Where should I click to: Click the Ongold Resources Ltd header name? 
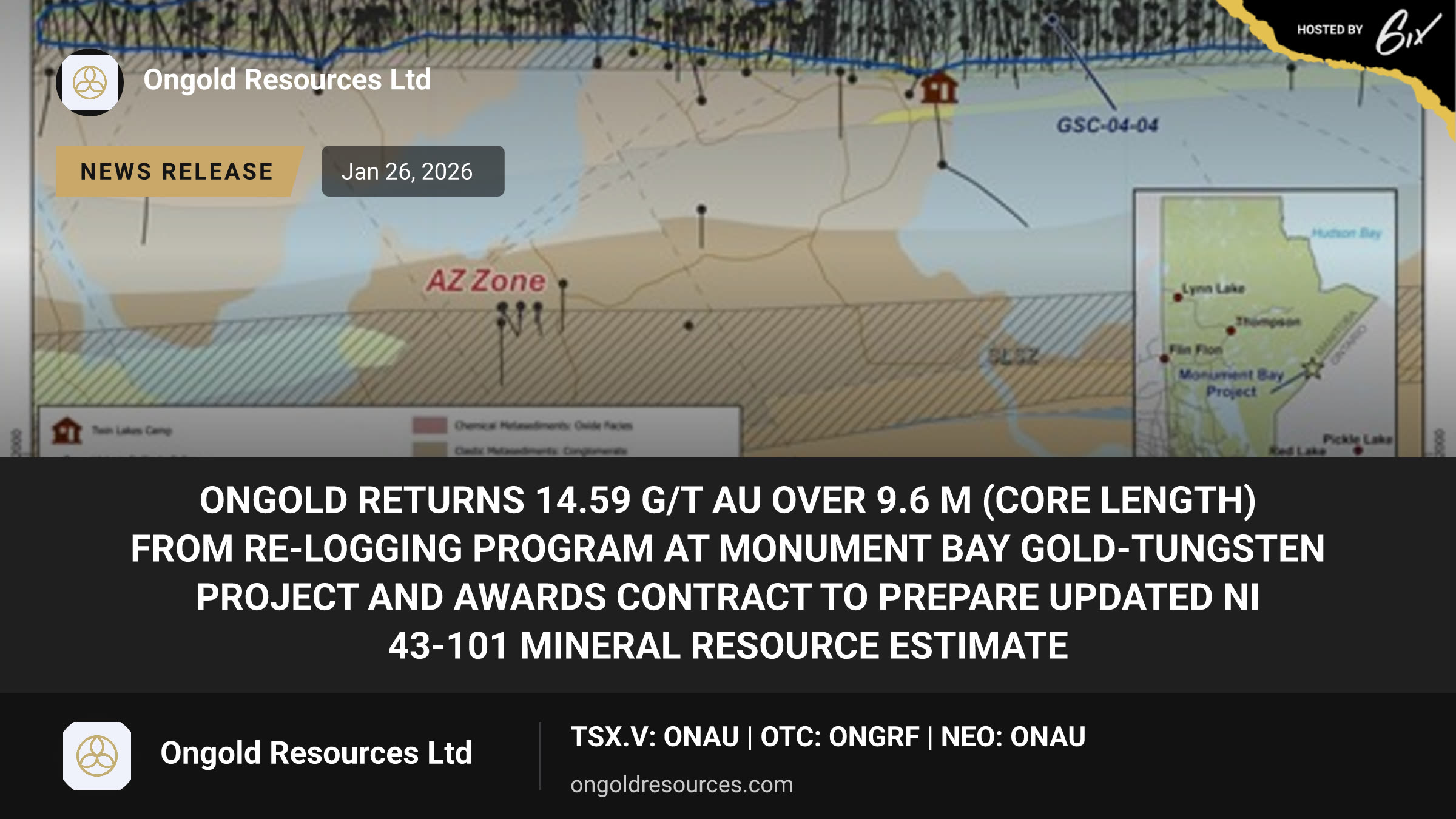click(287, 80)
